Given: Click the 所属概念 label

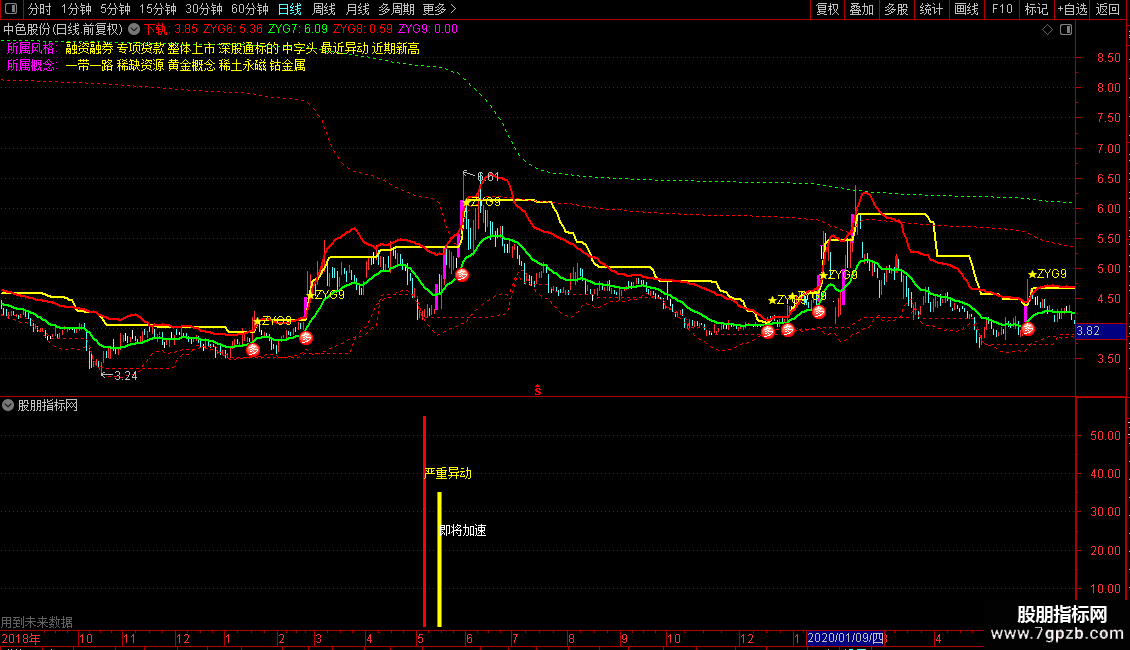Looking at the screenshot, I should point(31,66).
